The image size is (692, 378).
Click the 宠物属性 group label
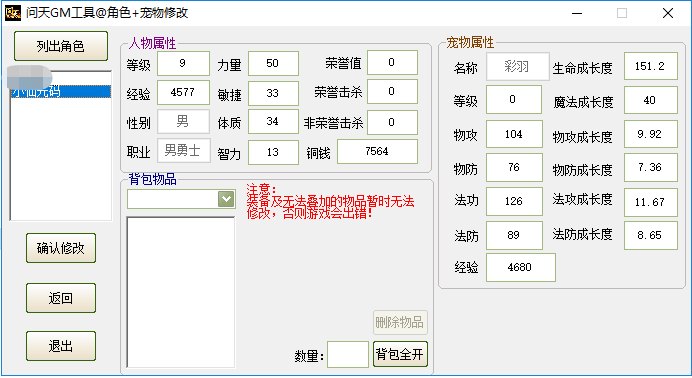tap(470, 42)
